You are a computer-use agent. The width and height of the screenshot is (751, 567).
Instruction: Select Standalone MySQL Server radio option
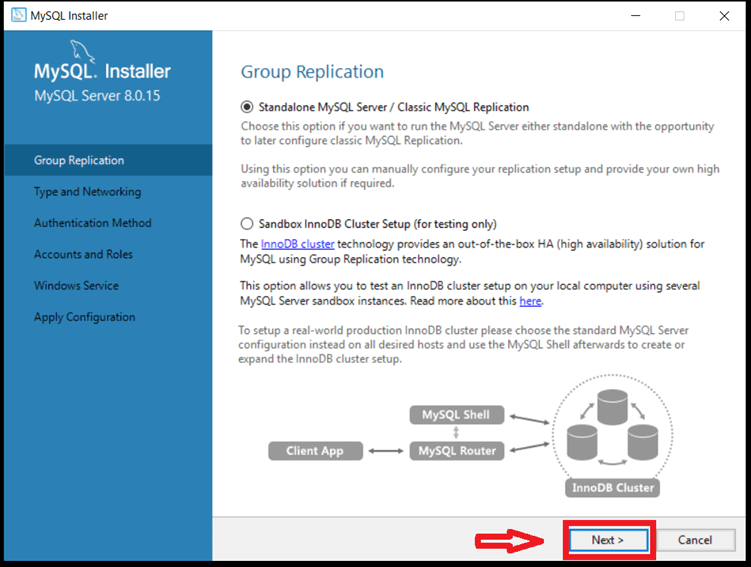(247, 107)
